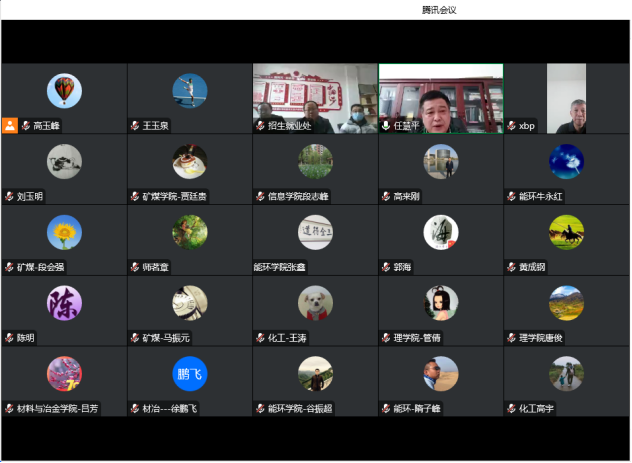Select the 任益平 live video tile
632x463 pixels.
[x=441, y=98]
